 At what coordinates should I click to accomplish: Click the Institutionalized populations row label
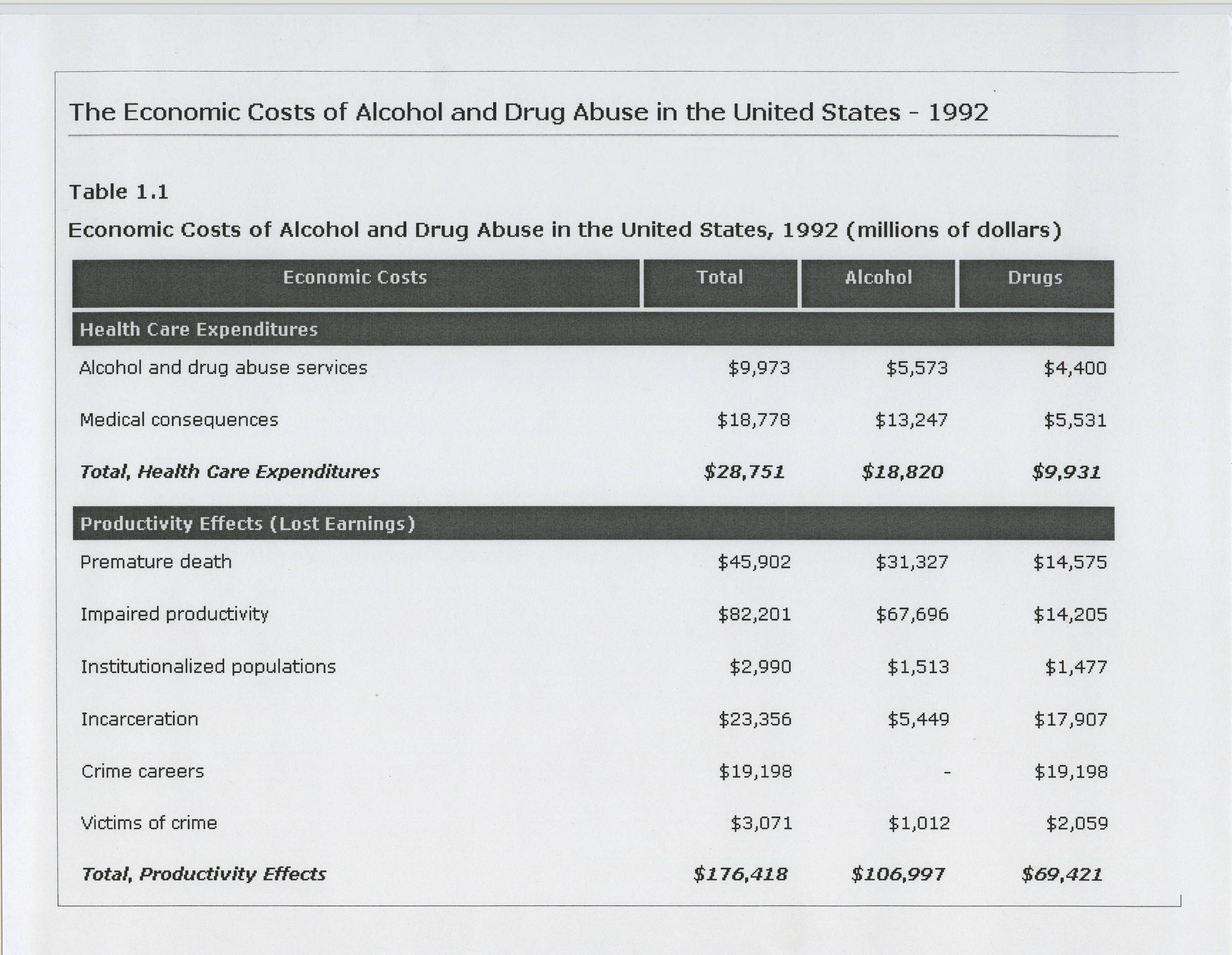point(208,667)
